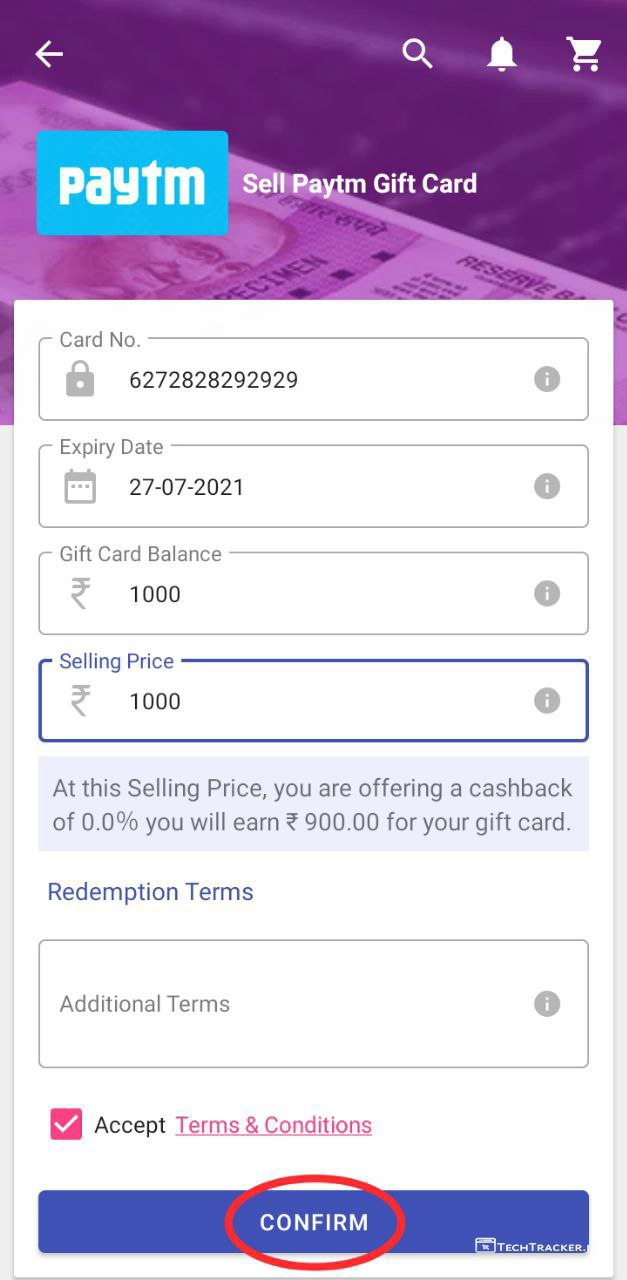Open the Terms & Conditions link
Image resolution: width=627 pixels, height=1280 pixels.
(273, 1125)
